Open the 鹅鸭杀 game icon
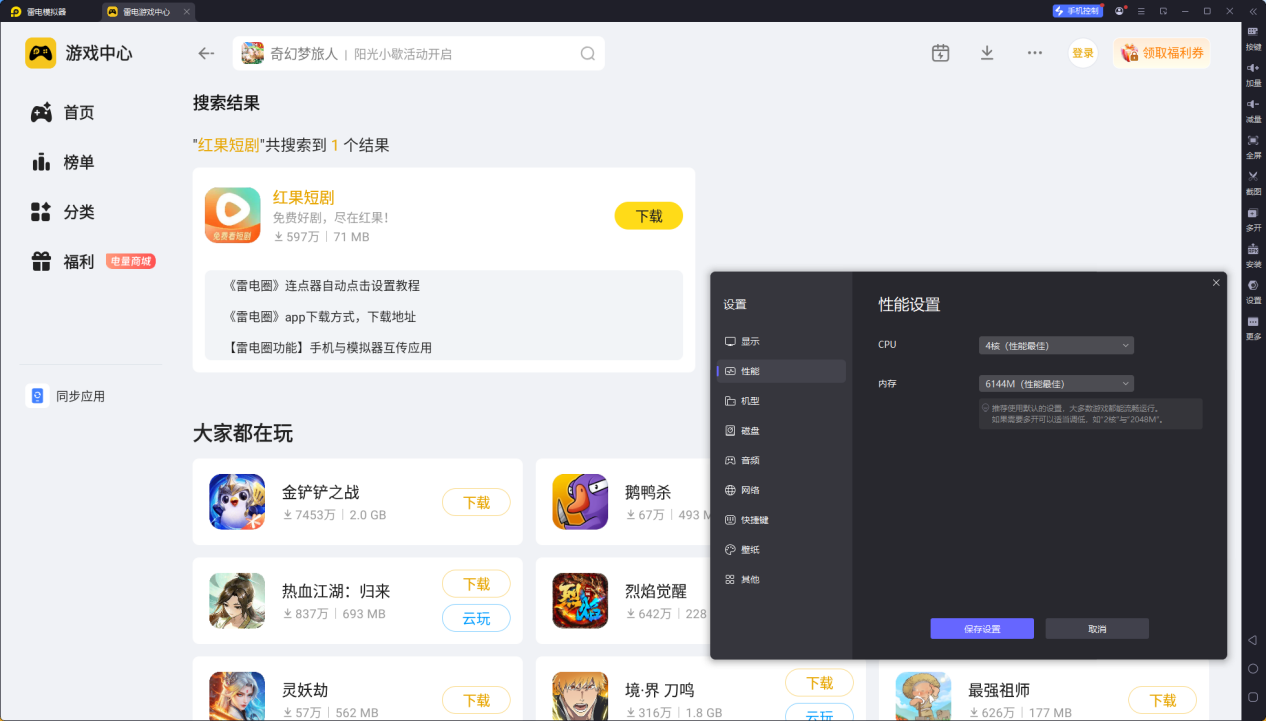The image size is (1266, 721). (x=580, y=502)
